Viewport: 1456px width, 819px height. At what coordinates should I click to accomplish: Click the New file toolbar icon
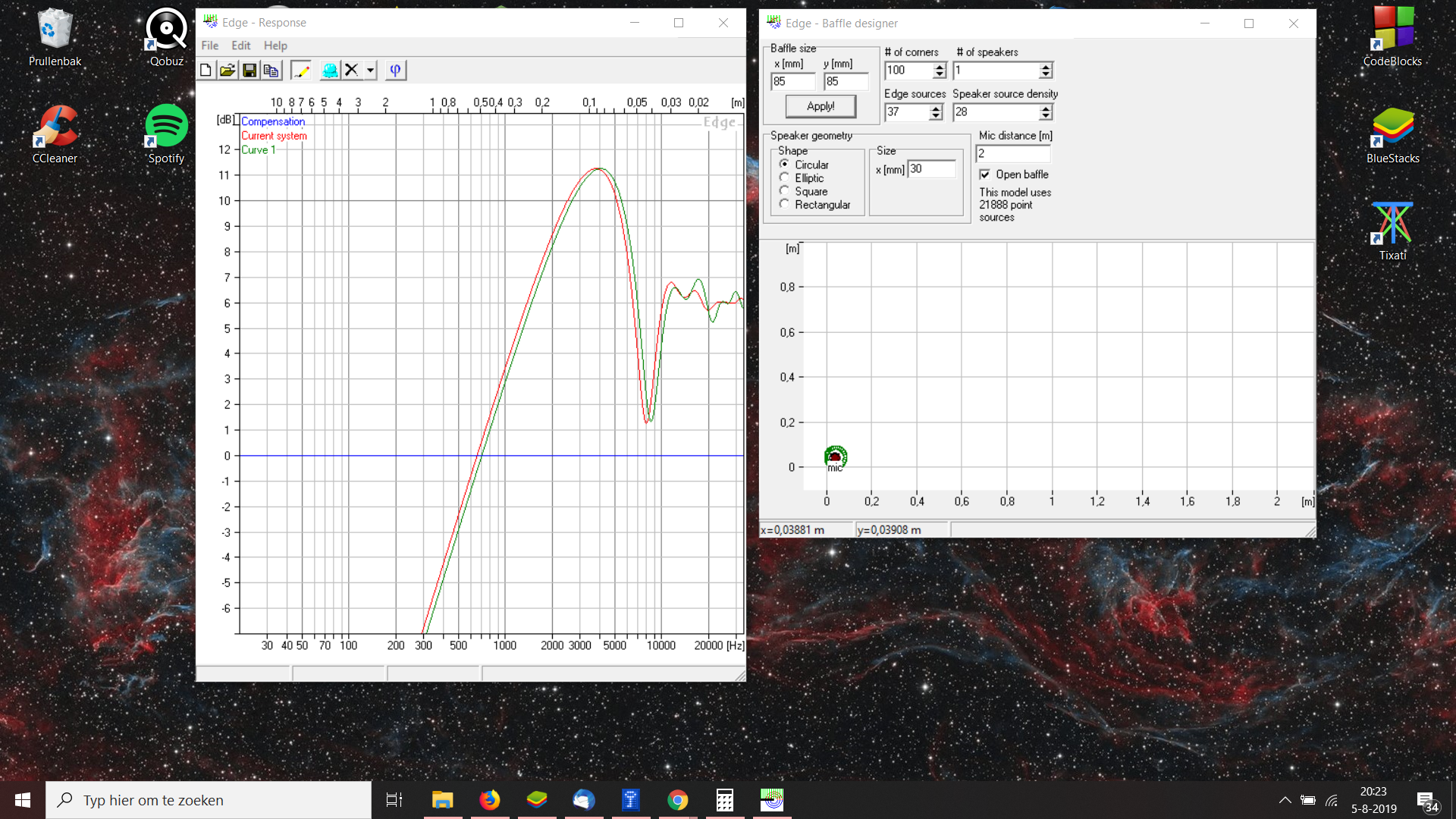206,71
